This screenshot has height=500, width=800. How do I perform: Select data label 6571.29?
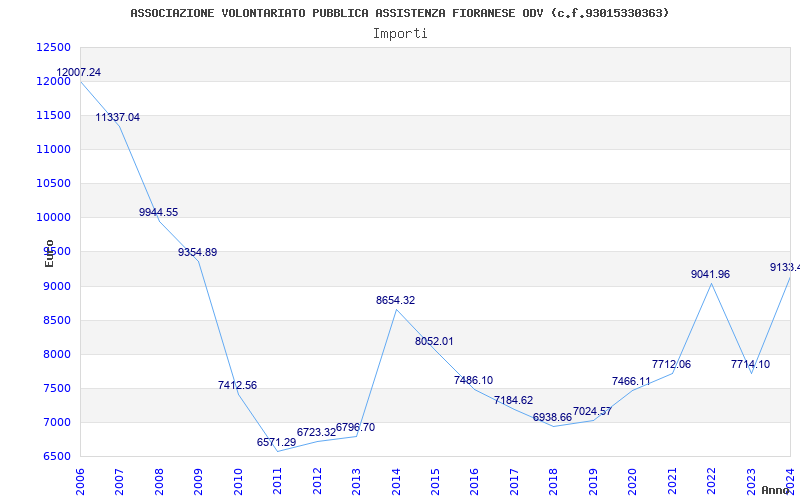coord(277,442)
